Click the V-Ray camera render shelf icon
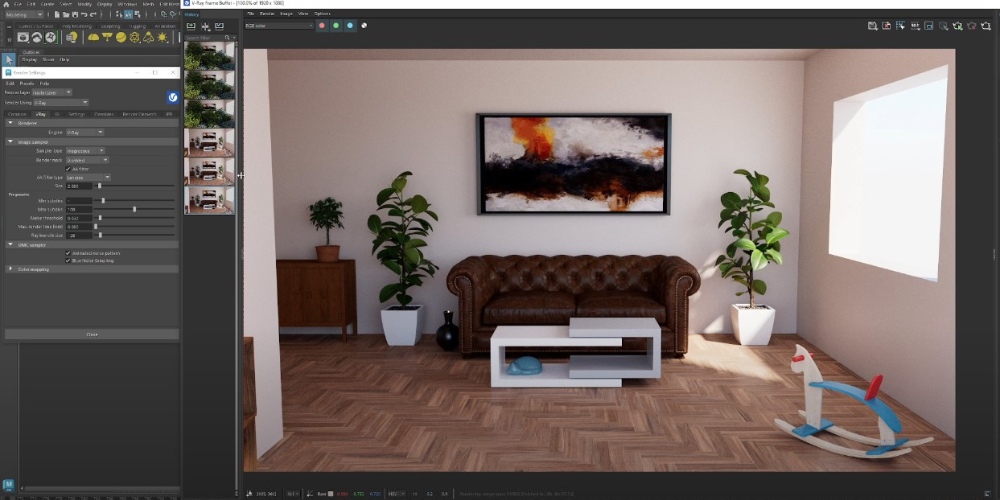Image resolution: width=1000 pixels, height=500 pixels. (x=23, y=38)
